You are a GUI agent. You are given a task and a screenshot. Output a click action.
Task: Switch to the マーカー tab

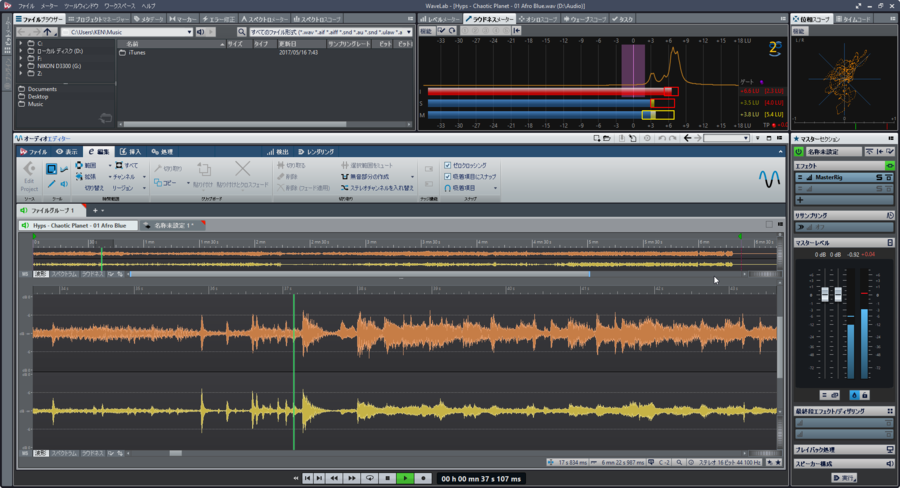[183, 19]
